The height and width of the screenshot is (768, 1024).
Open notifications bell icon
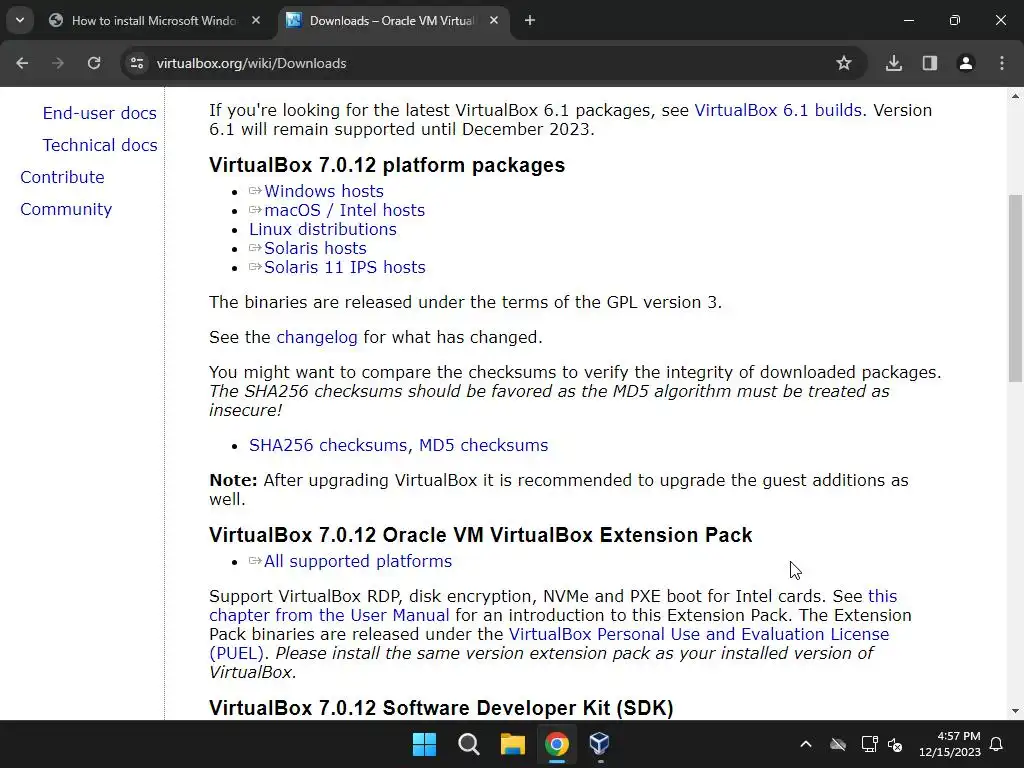[x=997, y=744]
